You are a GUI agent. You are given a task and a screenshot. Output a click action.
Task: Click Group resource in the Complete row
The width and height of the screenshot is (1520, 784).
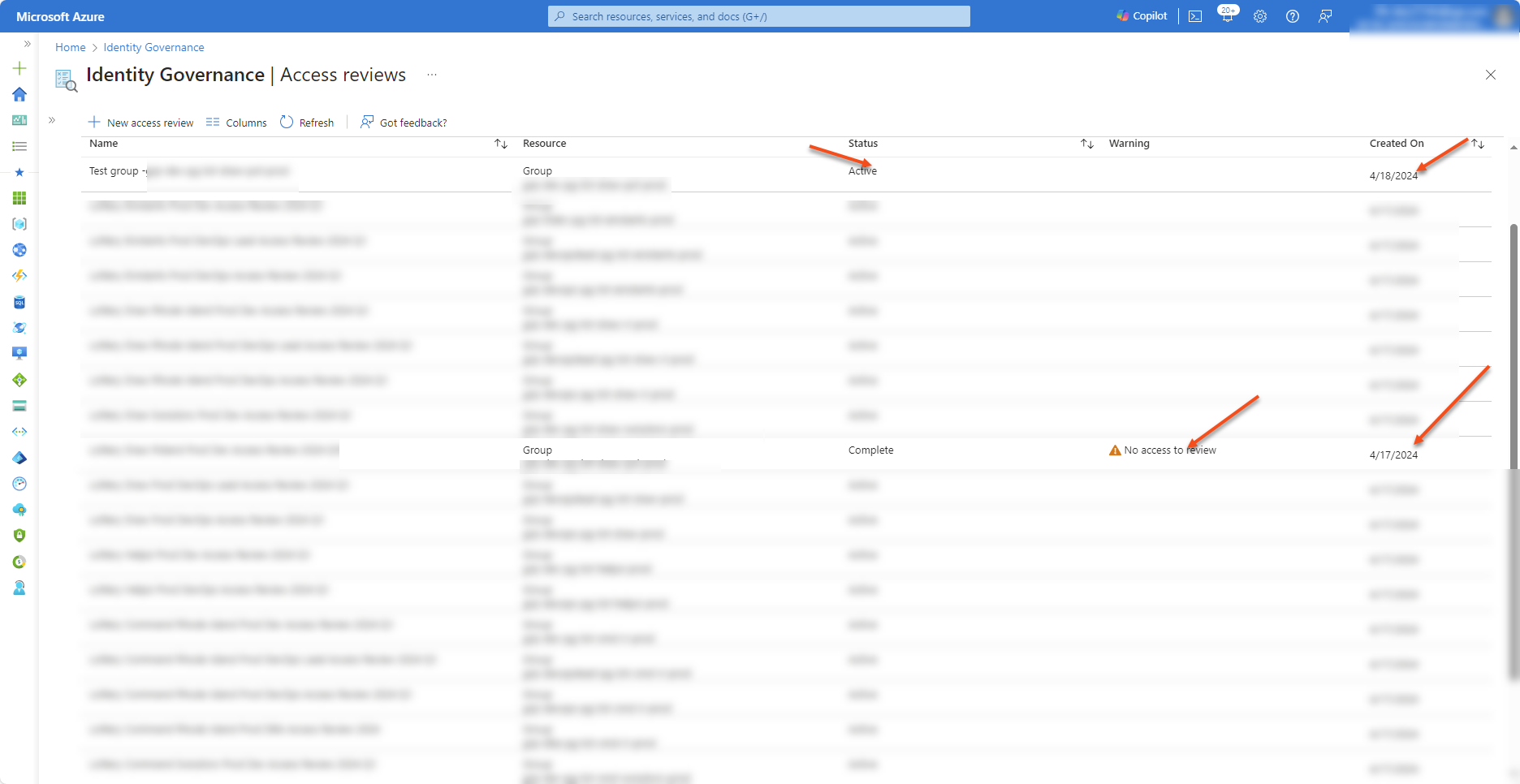tap(538, 450)
